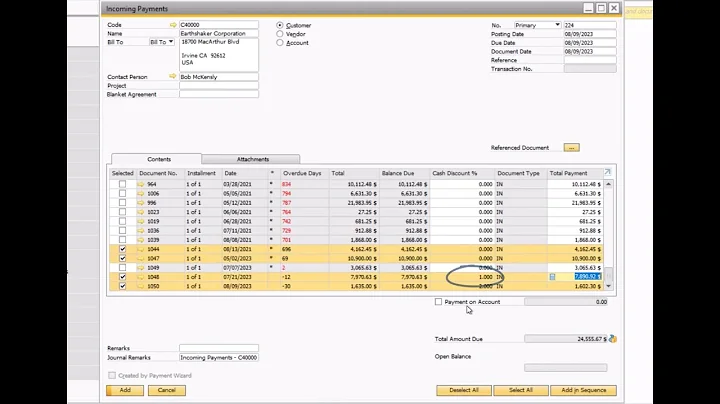Tick the Selected checkbox for document 964
The image size is (720, 404).
[x=122, y=184]
